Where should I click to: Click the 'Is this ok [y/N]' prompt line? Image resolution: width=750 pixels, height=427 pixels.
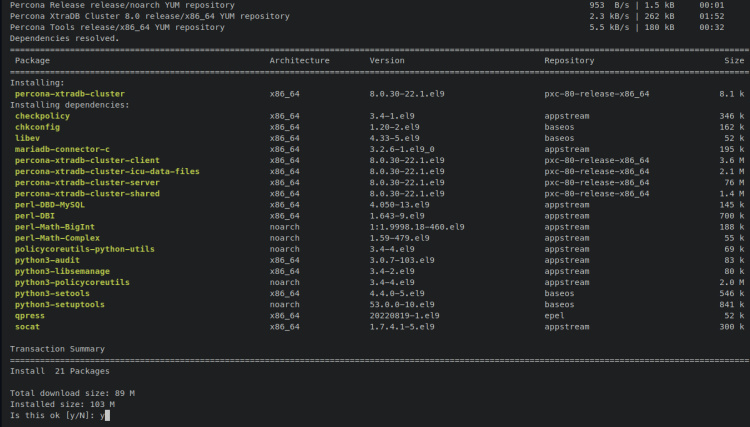[x=58, y=414]
